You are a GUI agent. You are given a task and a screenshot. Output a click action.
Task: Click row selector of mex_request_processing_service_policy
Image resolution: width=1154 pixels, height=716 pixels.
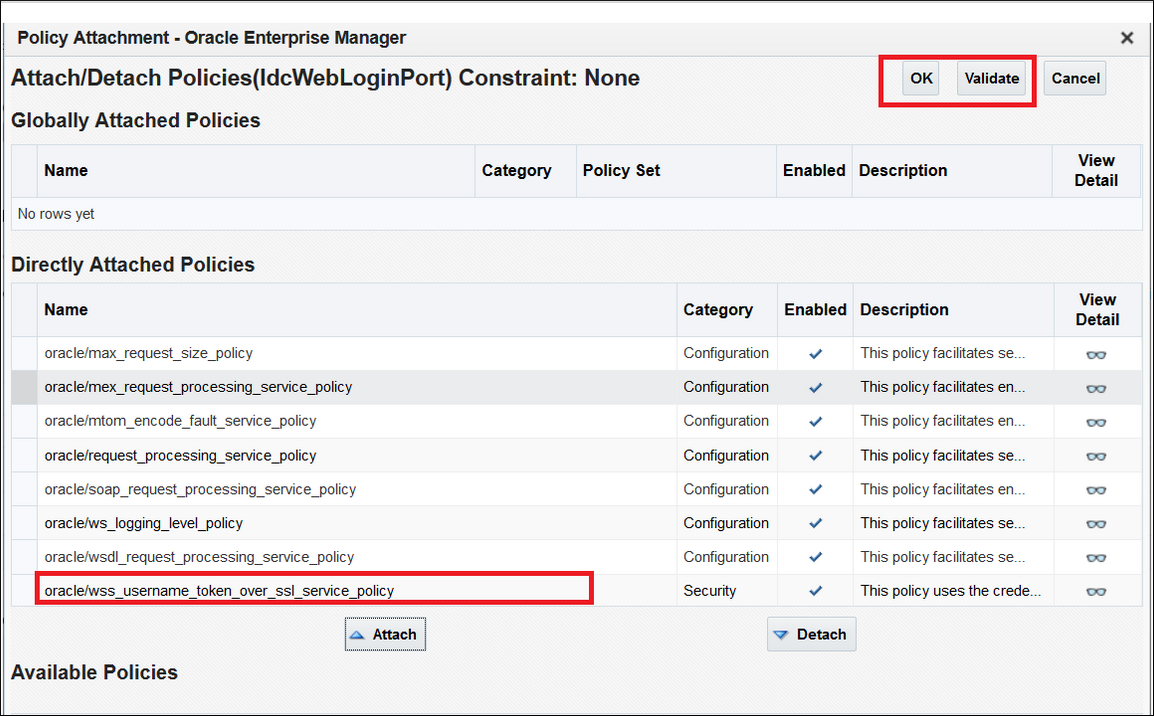pyautogui.click(x=24, y=387)
